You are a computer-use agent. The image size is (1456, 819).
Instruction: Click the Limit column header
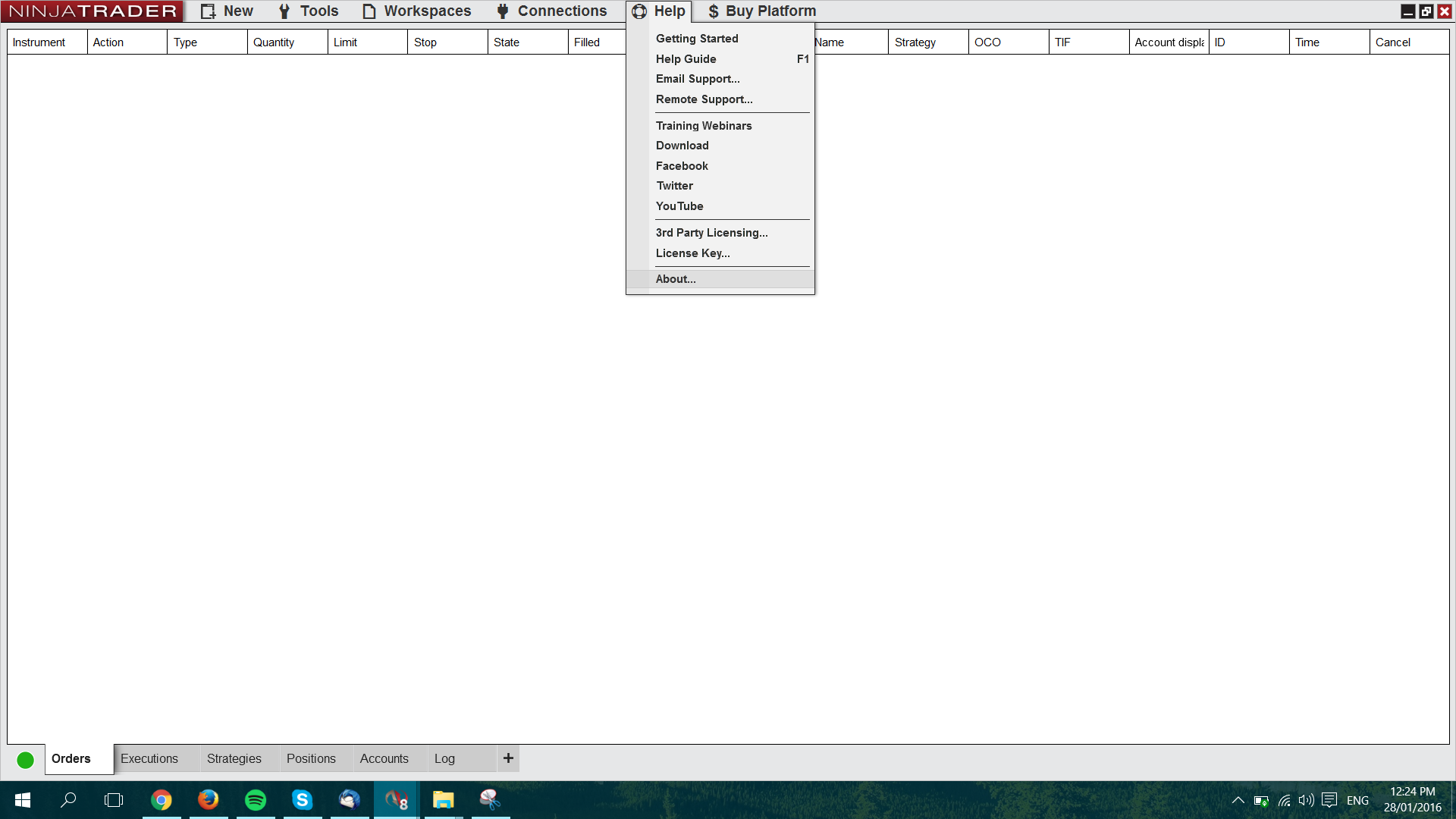click(369, 42)
